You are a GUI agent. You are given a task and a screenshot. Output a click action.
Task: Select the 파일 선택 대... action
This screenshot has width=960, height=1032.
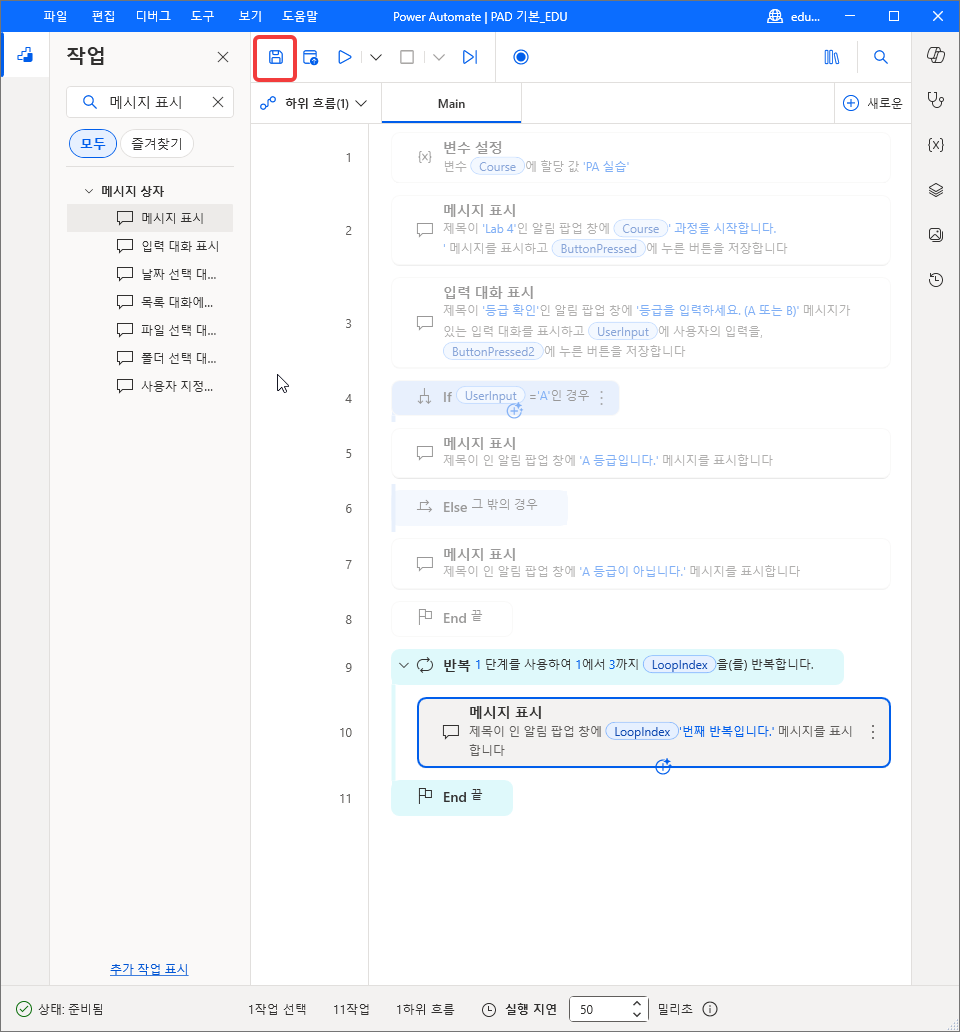point(150,330)
